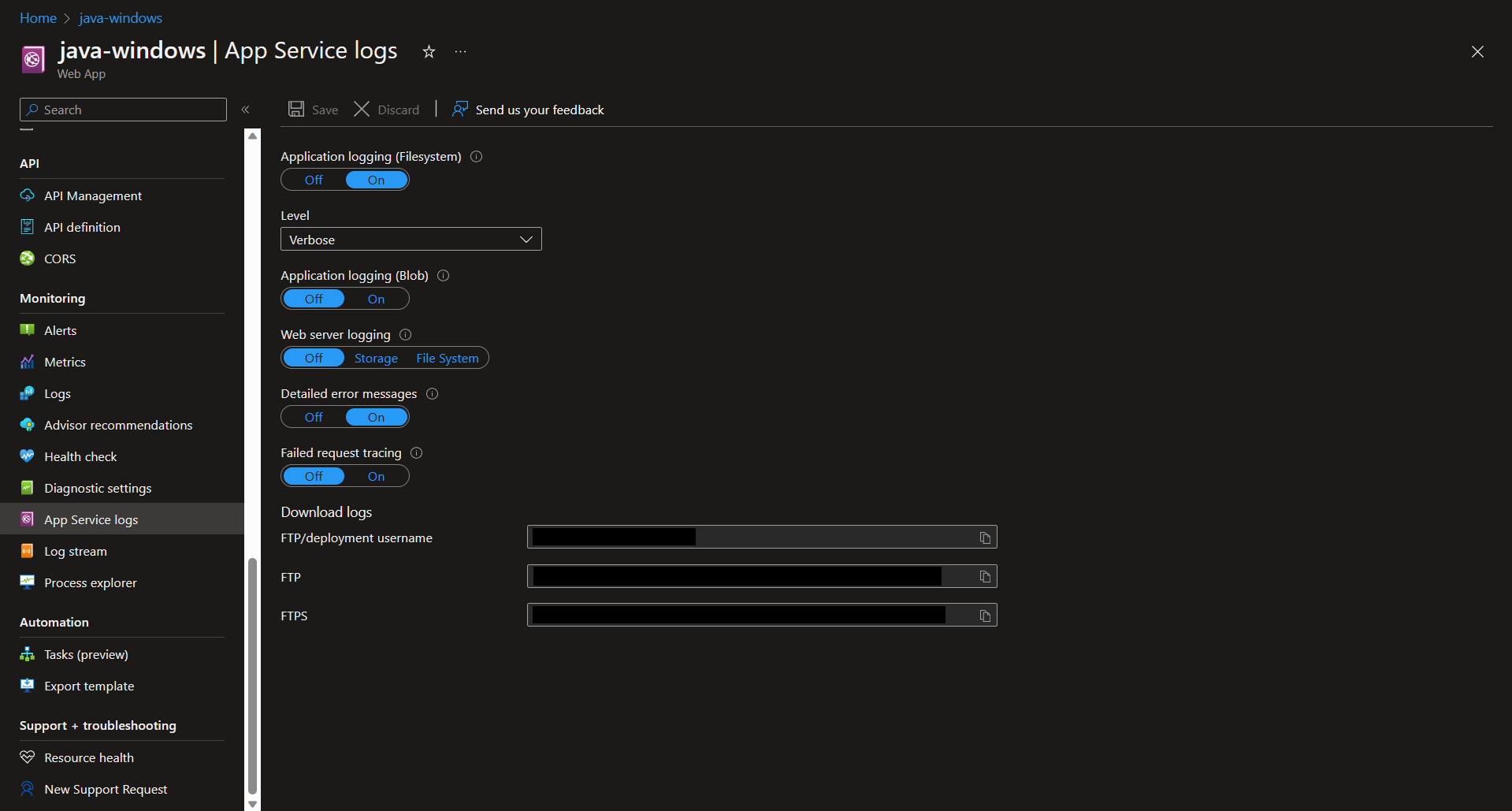Copy the FTP endpoint value
Screen dimensions: 1512x811
985,577
